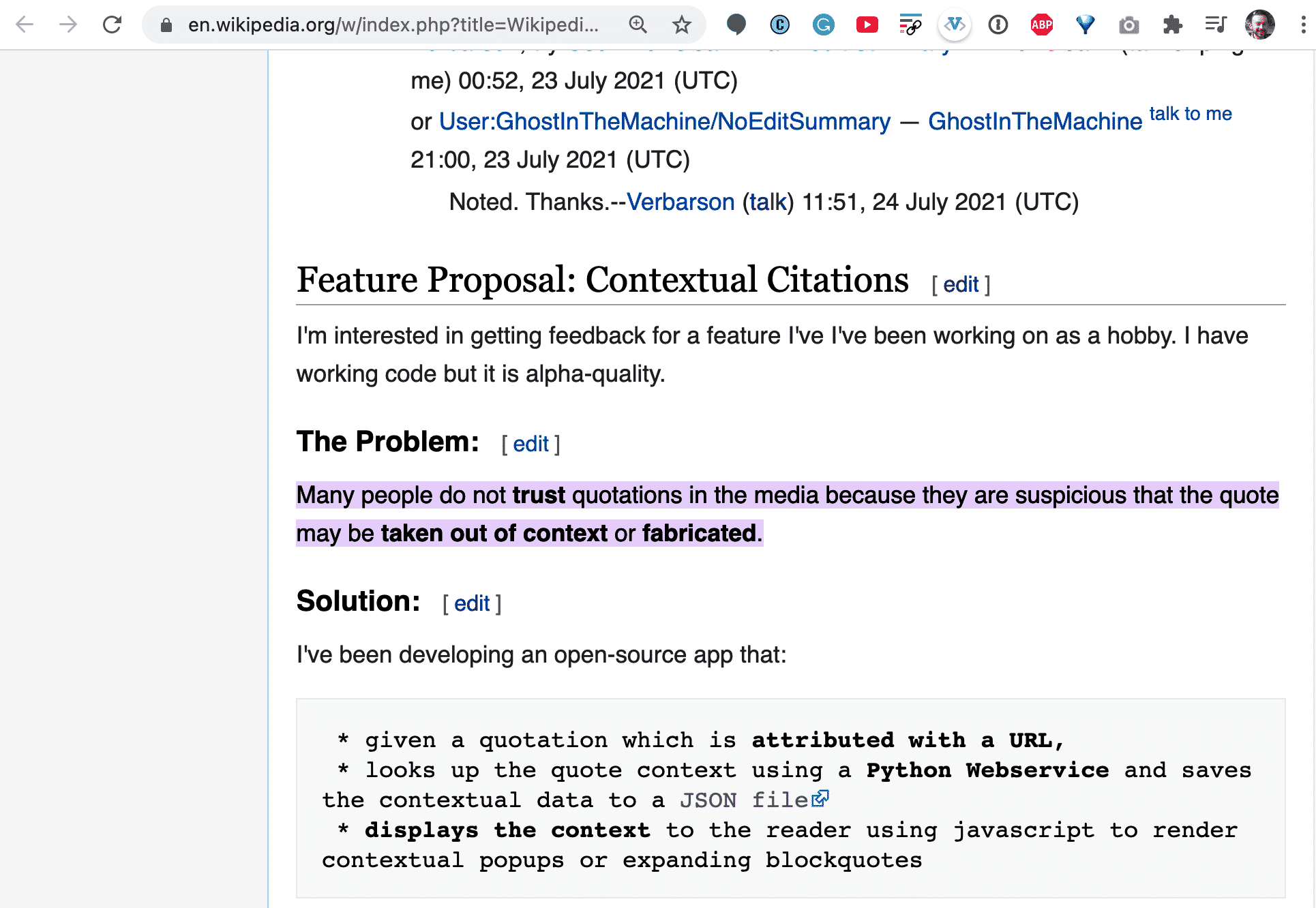The width and height of the screenshot is (1316, 908).
Task: Open the User:GhostInTheMachine/NoEditSummary link
Action: pyautogui.click(x=665, y=121)
